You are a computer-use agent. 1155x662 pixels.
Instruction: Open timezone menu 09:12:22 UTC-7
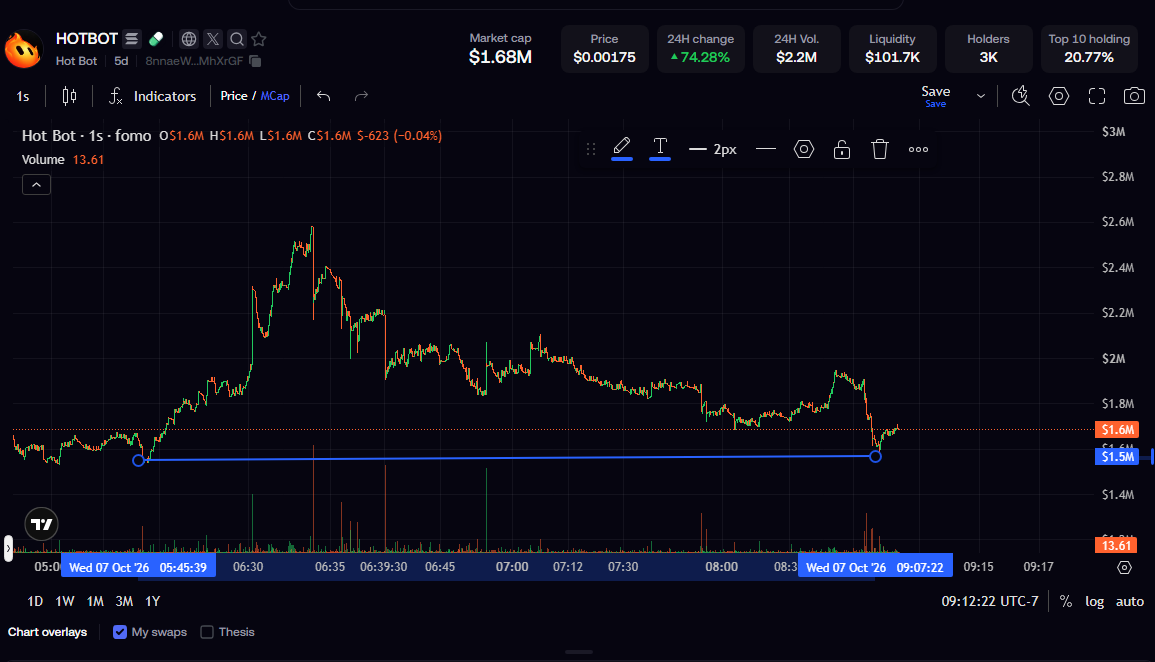click(x=989, y=602)
